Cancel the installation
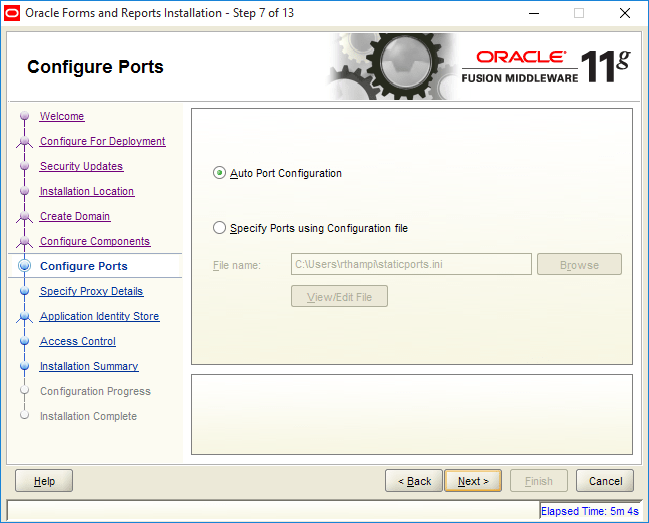 605,481
